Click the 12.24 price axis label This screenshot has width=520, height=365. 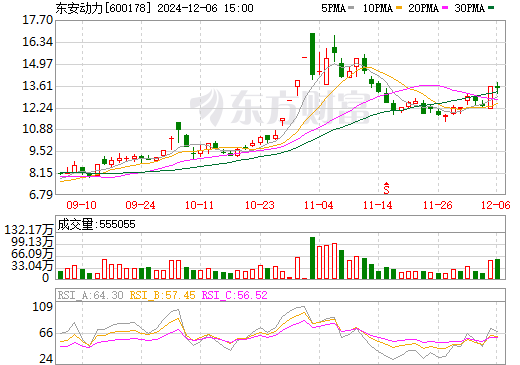pyautogui.click(x=37, y=108)
